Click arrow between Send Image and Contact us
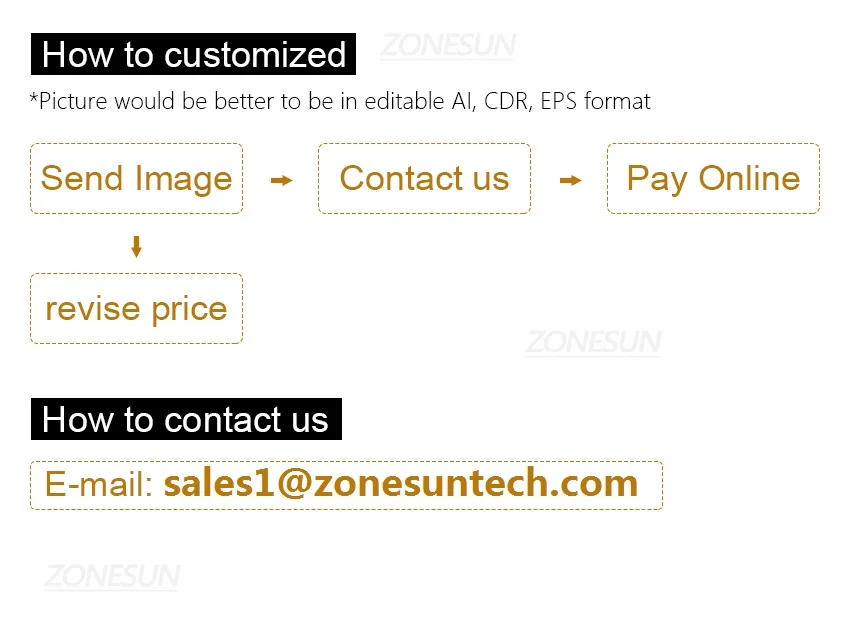Image resolution: width=850 pixels, height=633 pixels. click(282, 180)
